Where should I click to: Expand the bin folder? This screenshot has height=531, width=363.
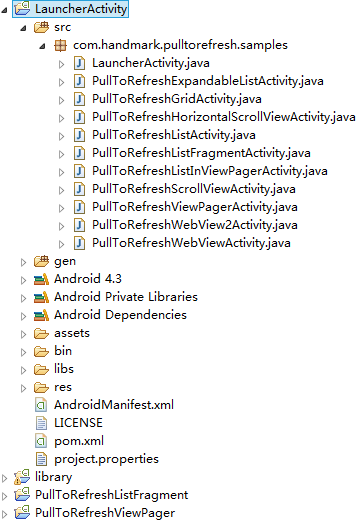(x=23, y=352)
